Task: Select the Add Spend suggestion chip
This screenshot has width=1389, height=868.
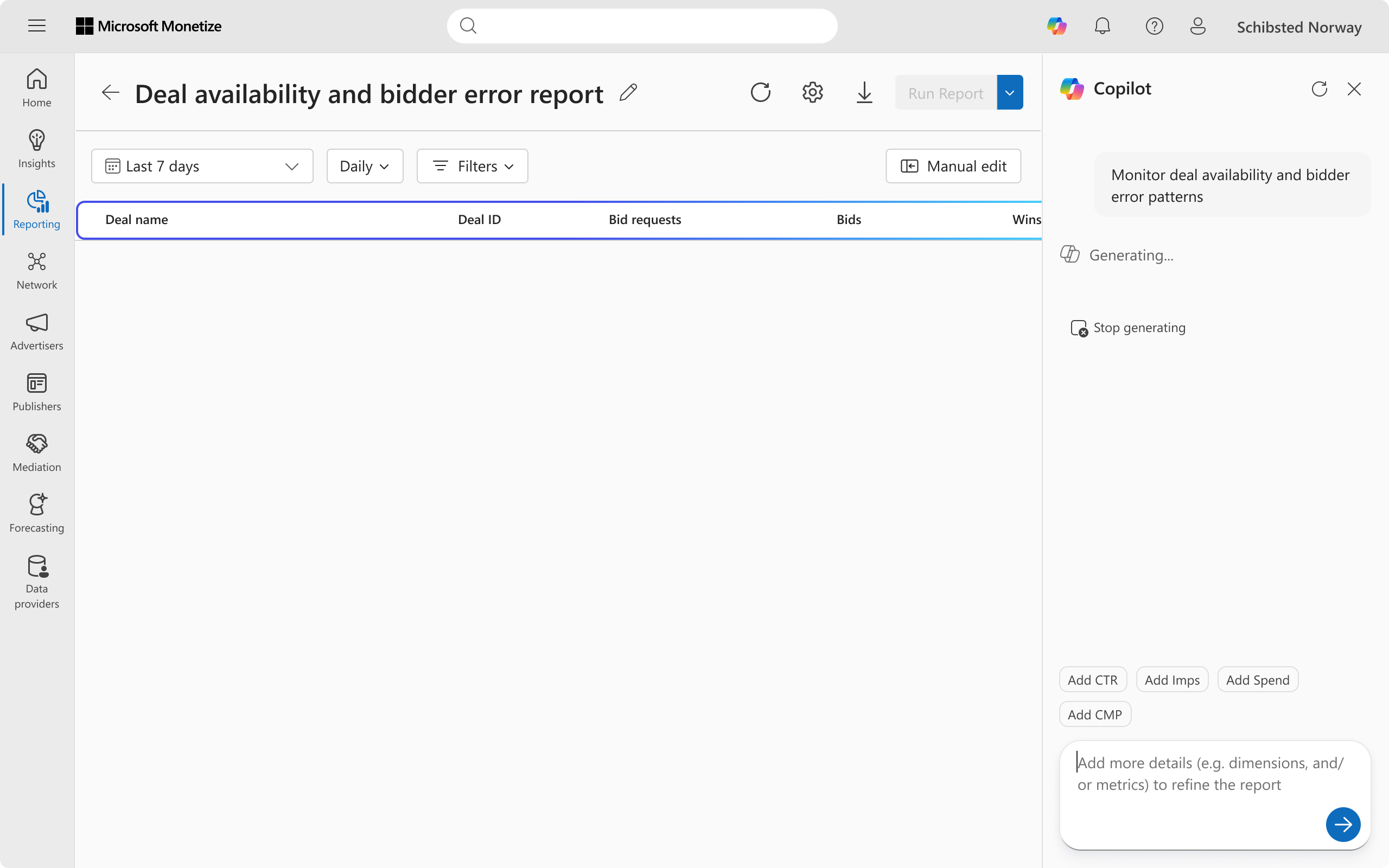Action: (x=1257, y=680)
